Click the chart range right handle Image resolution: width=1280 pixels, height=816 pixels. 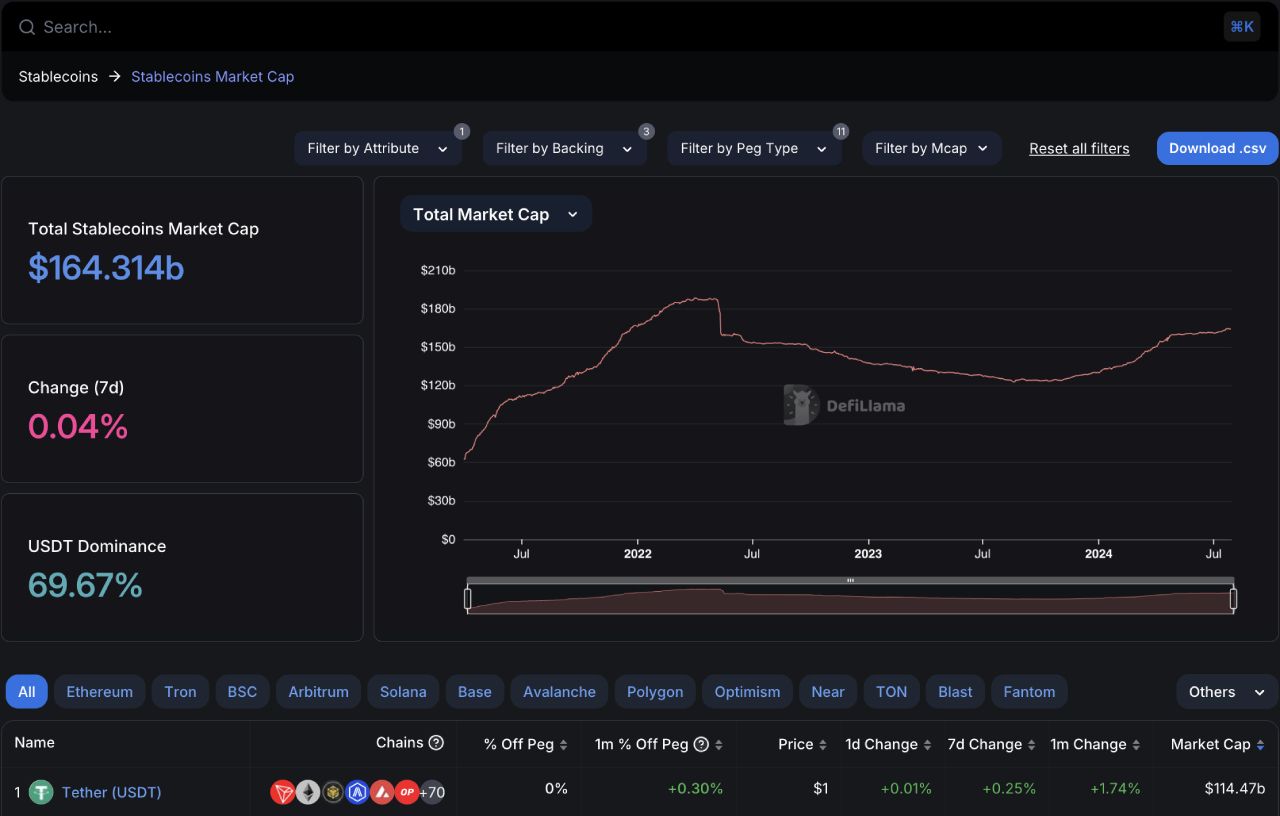click(1233, 598)
